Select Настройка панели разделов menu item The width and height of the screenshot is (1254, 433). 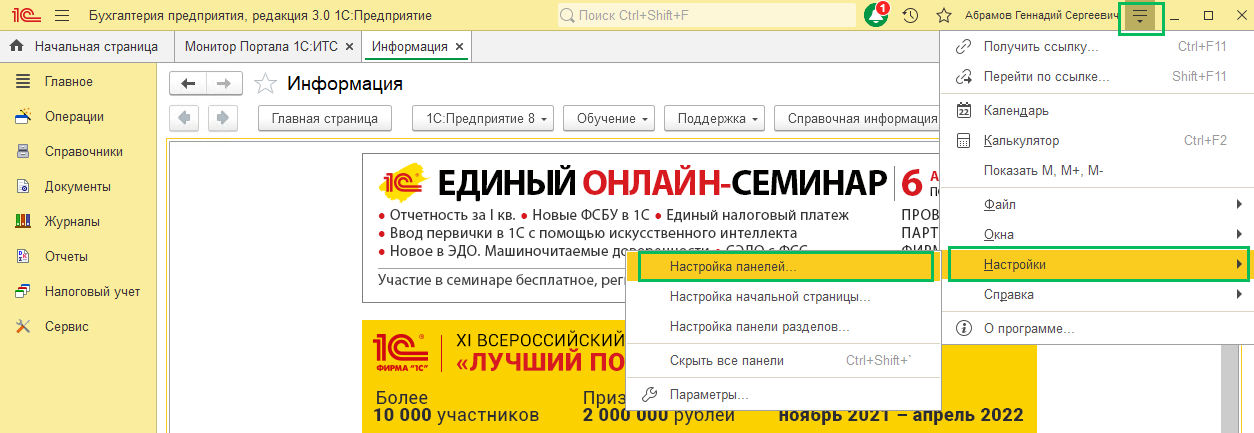(783, 327)
